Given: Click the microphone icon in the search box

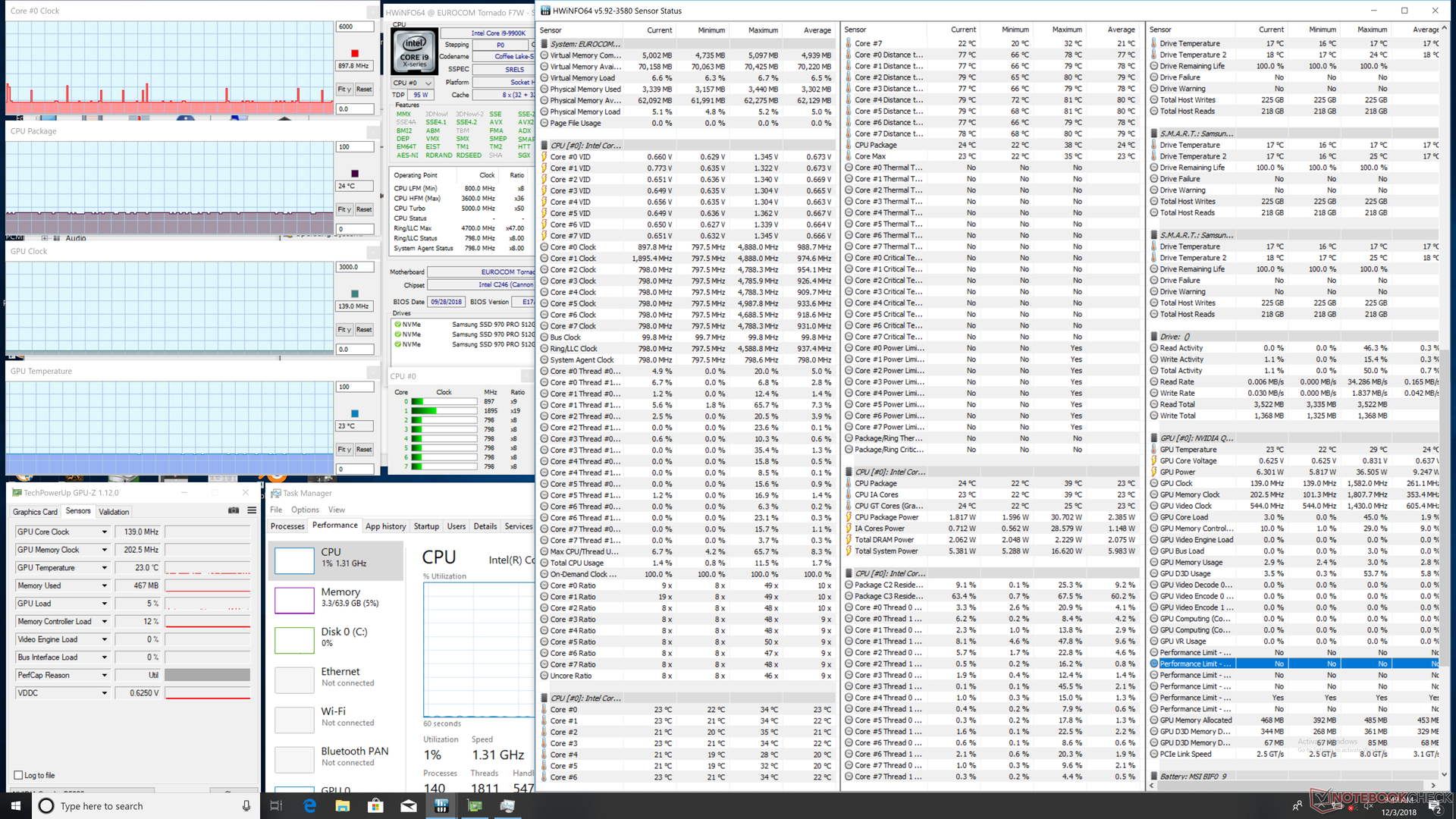Looking at the screenshot, I should pos(246,805).
